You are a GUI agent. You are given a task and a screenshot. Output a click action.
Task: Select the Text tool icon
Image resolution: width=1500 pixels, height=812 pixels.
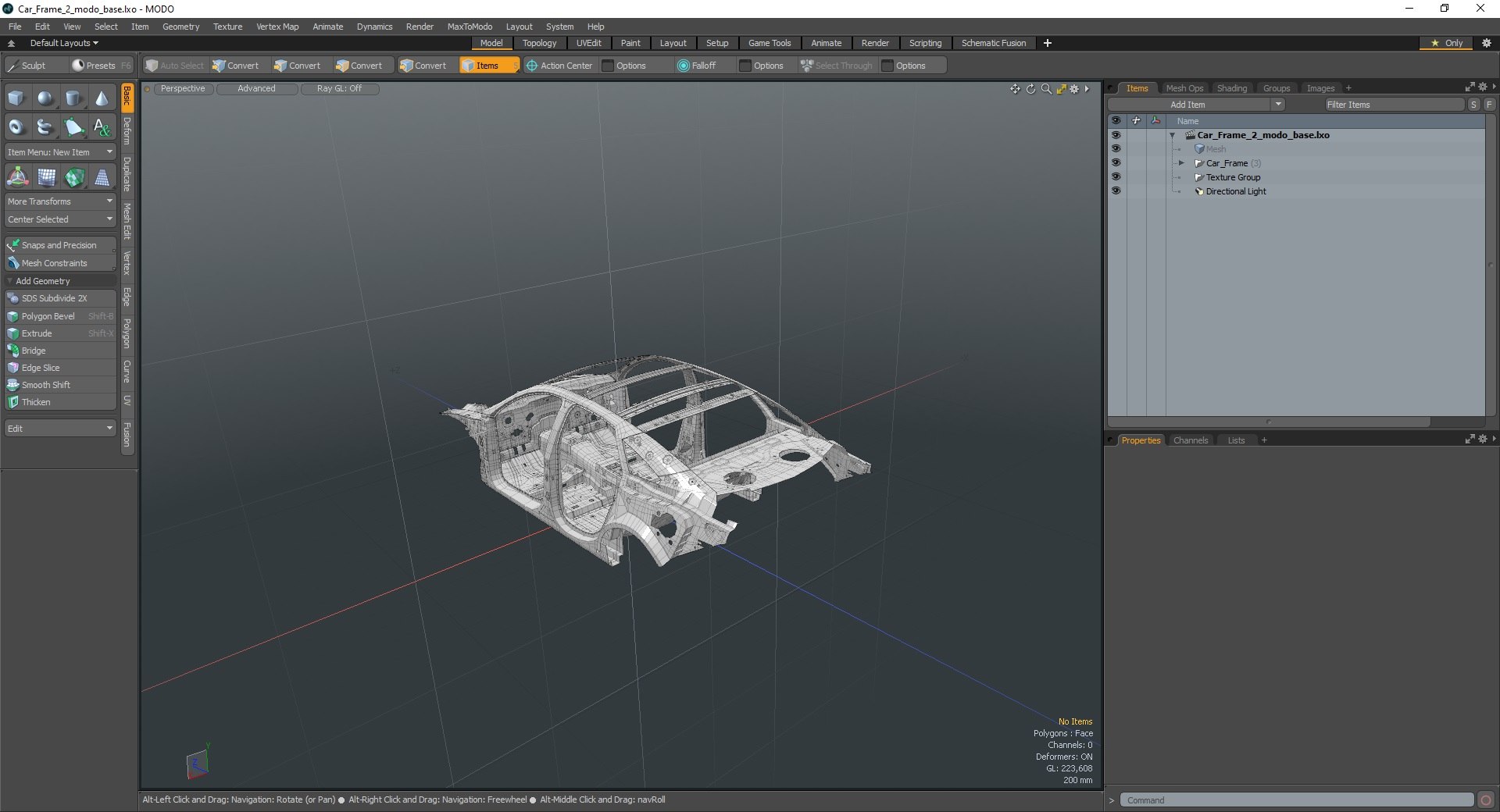click(x=102, y=126)
